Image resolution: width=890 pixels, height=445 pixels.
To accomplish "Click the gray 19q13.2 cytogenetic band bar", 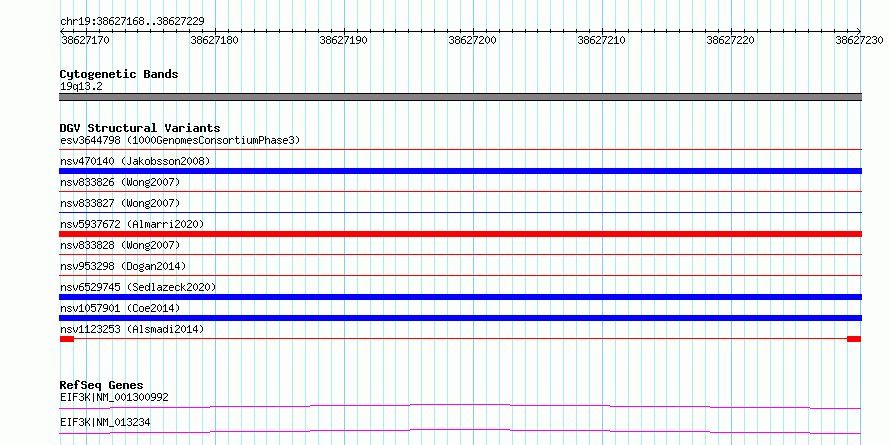I will [x=460, y=97].
